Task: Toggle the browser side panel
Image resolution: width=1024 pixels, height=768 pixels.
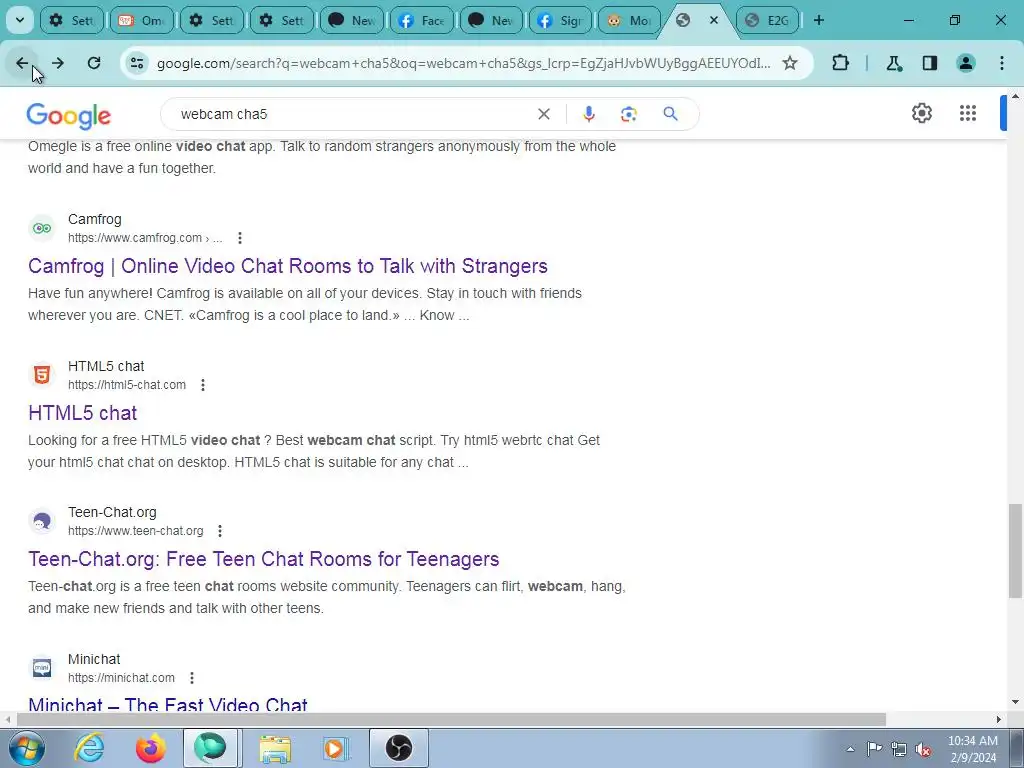Action: tap(929, 63)
